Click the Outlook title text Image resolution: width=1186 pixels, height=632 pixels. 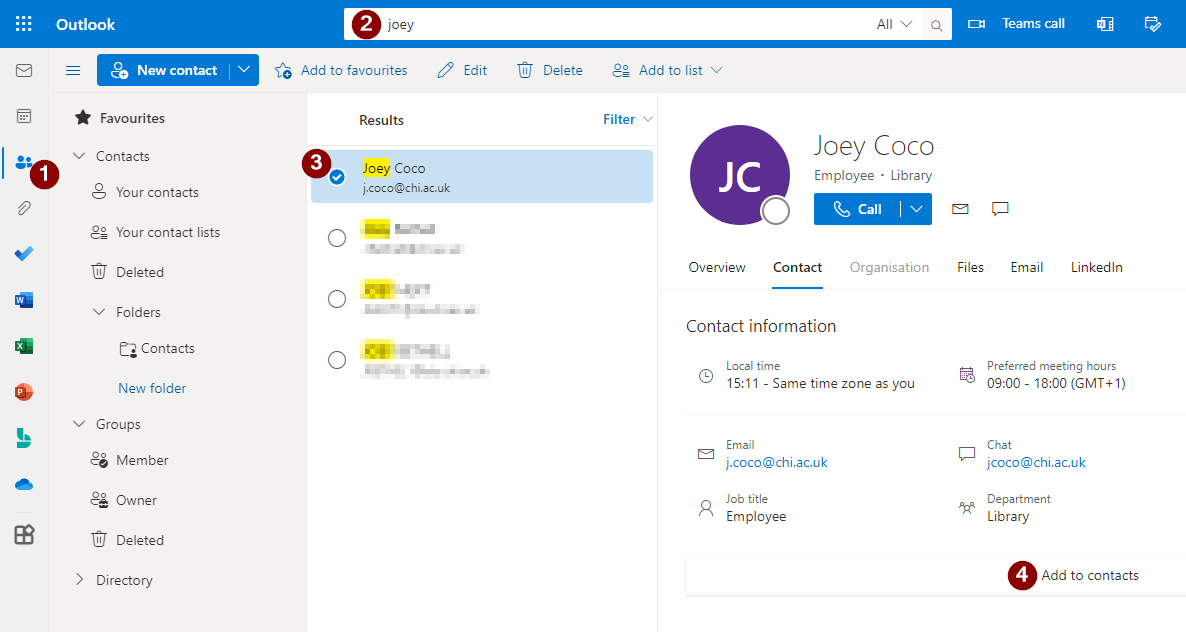coord(85,24)
